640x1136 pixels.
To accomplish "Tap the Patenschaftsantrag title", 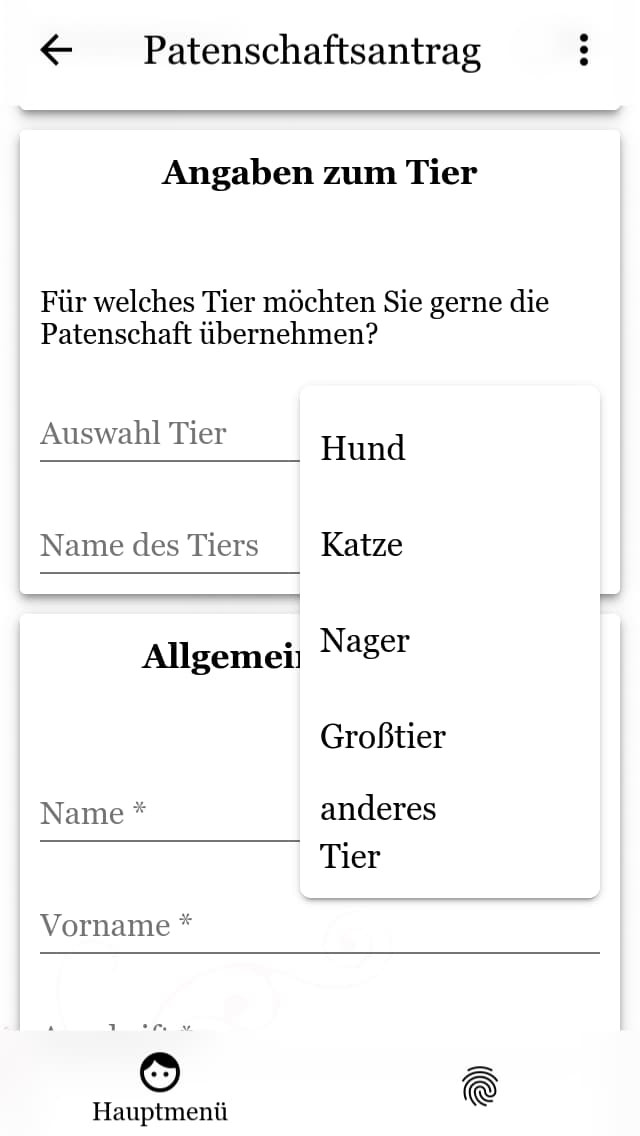I will (x=312, y=51).
